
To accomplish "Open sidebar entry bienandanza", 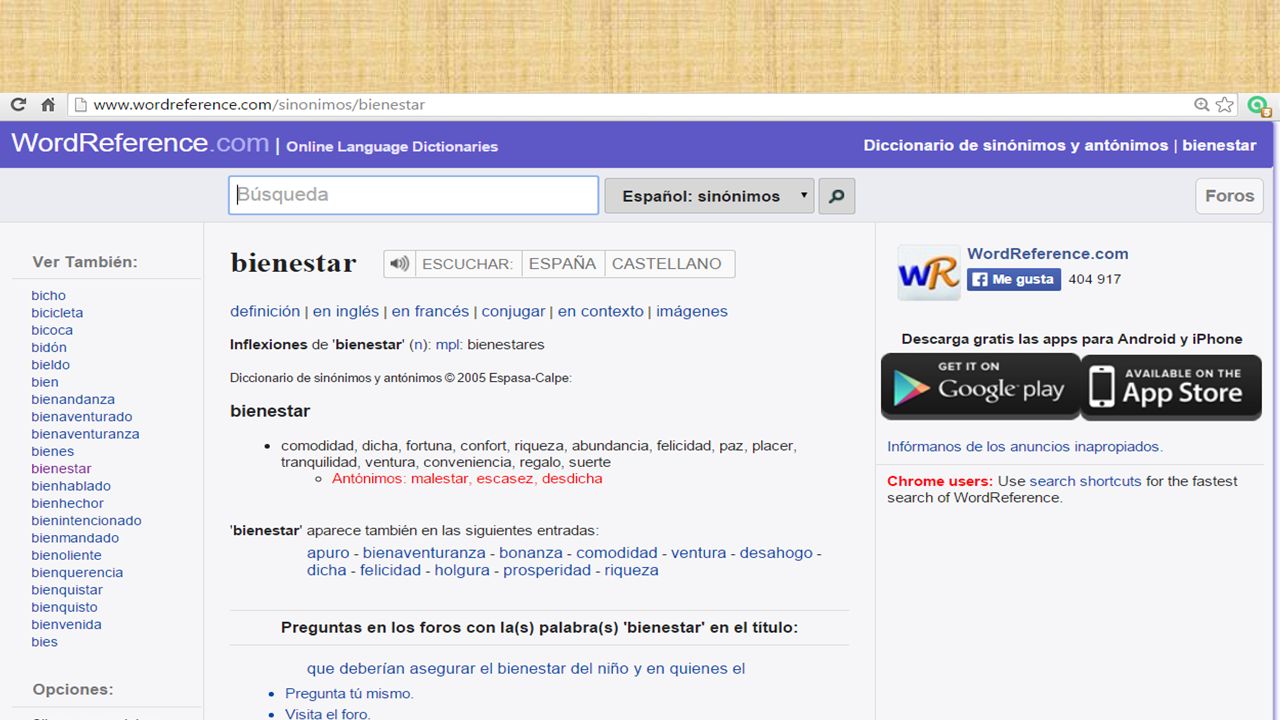I will pos(73,399).
